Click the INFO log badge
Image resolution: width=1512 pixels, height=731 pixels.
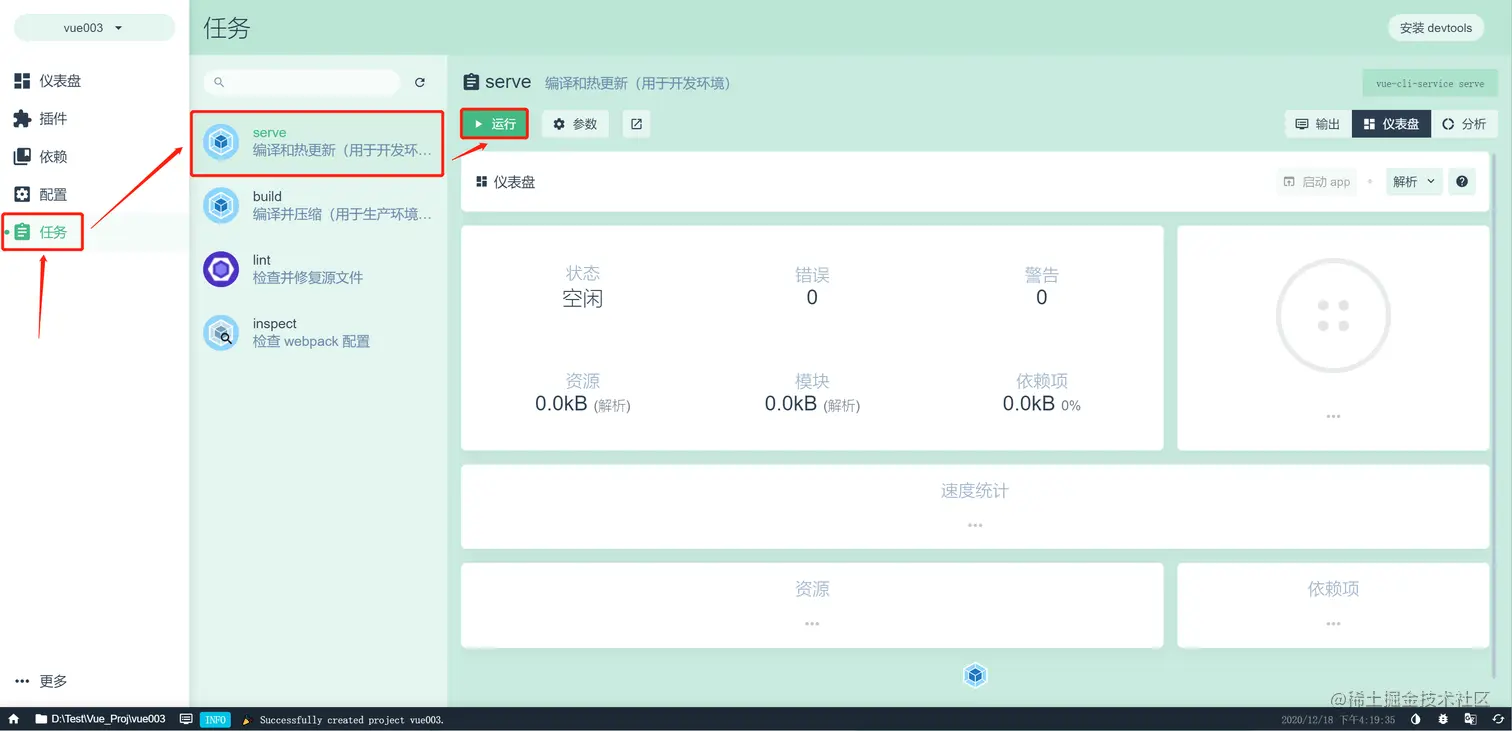pyautogui.click(x=215, y=720)
